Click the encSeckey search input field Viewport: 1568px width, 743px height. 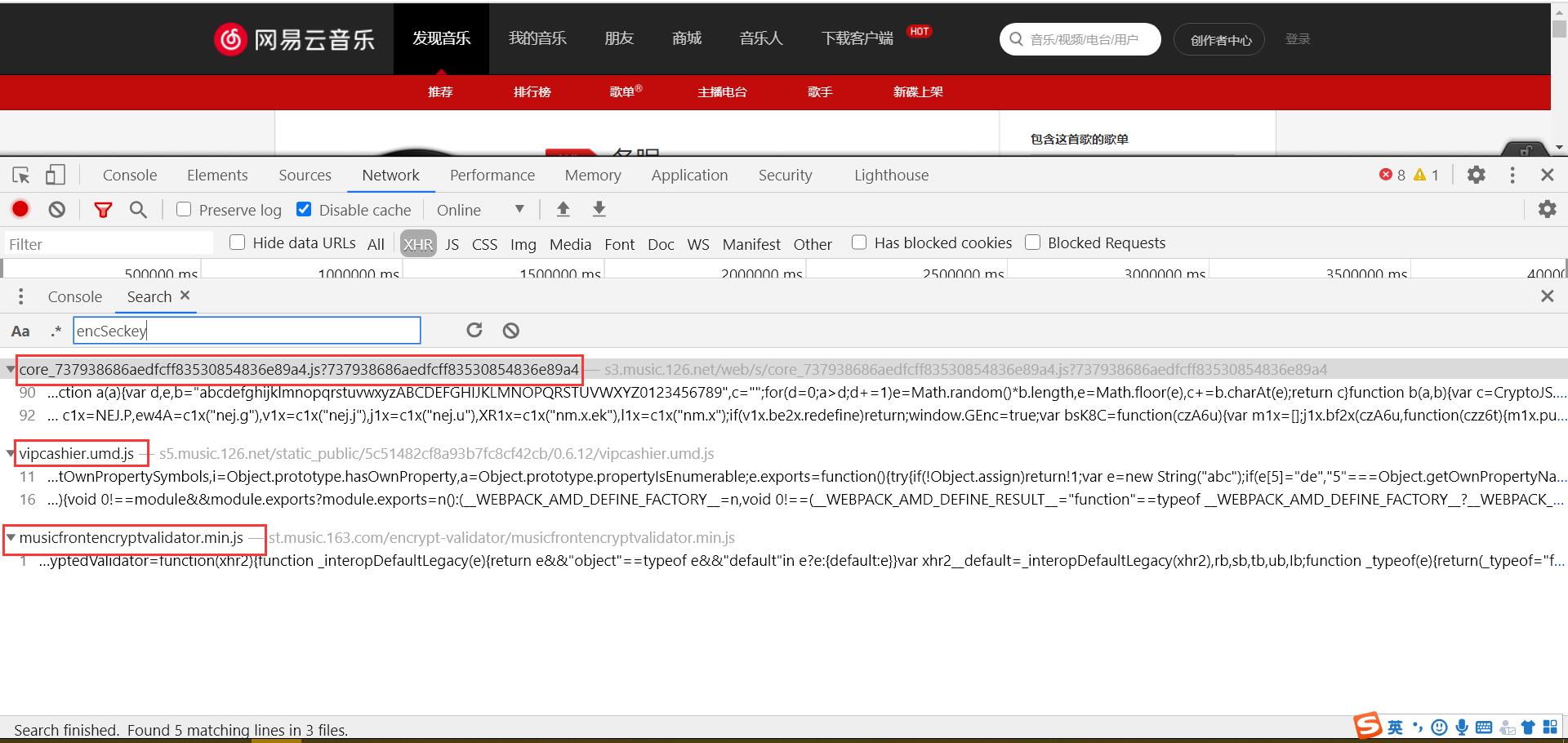[247, 330]
